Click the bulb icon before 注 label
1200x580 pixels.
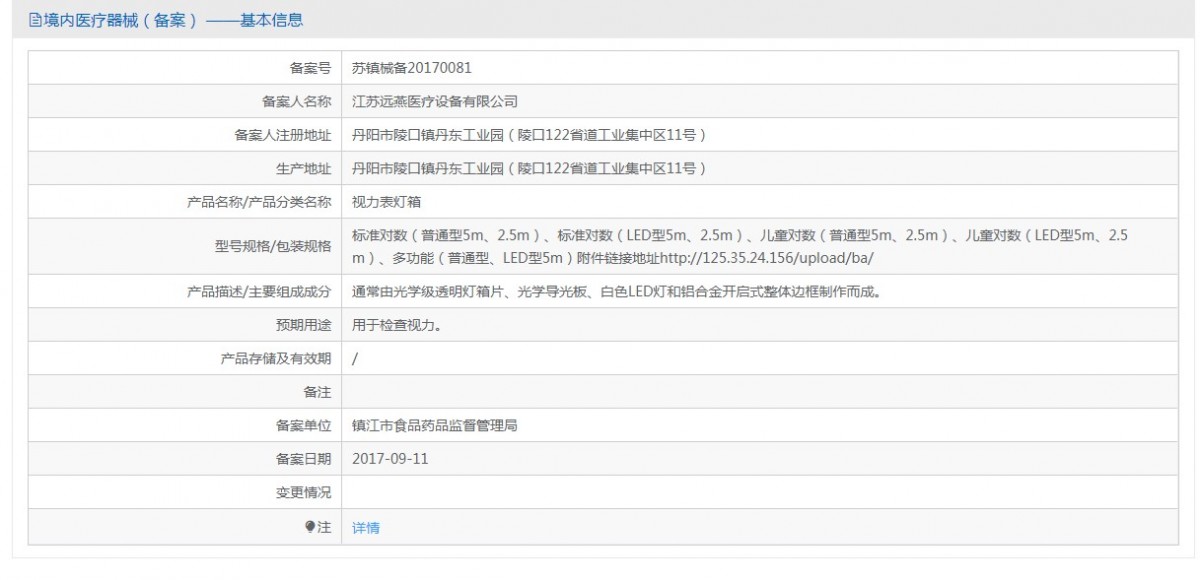[x=311, y=527]
